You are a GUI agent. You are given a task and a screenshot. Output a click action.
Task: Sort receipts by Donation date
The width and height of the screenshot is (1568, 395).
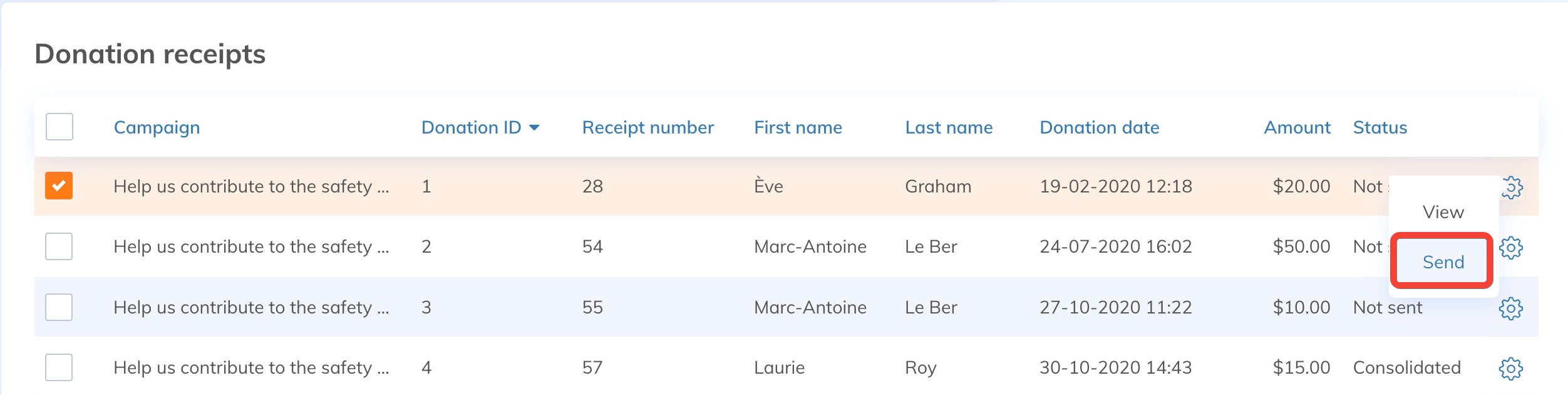[x=1099, y=128]
